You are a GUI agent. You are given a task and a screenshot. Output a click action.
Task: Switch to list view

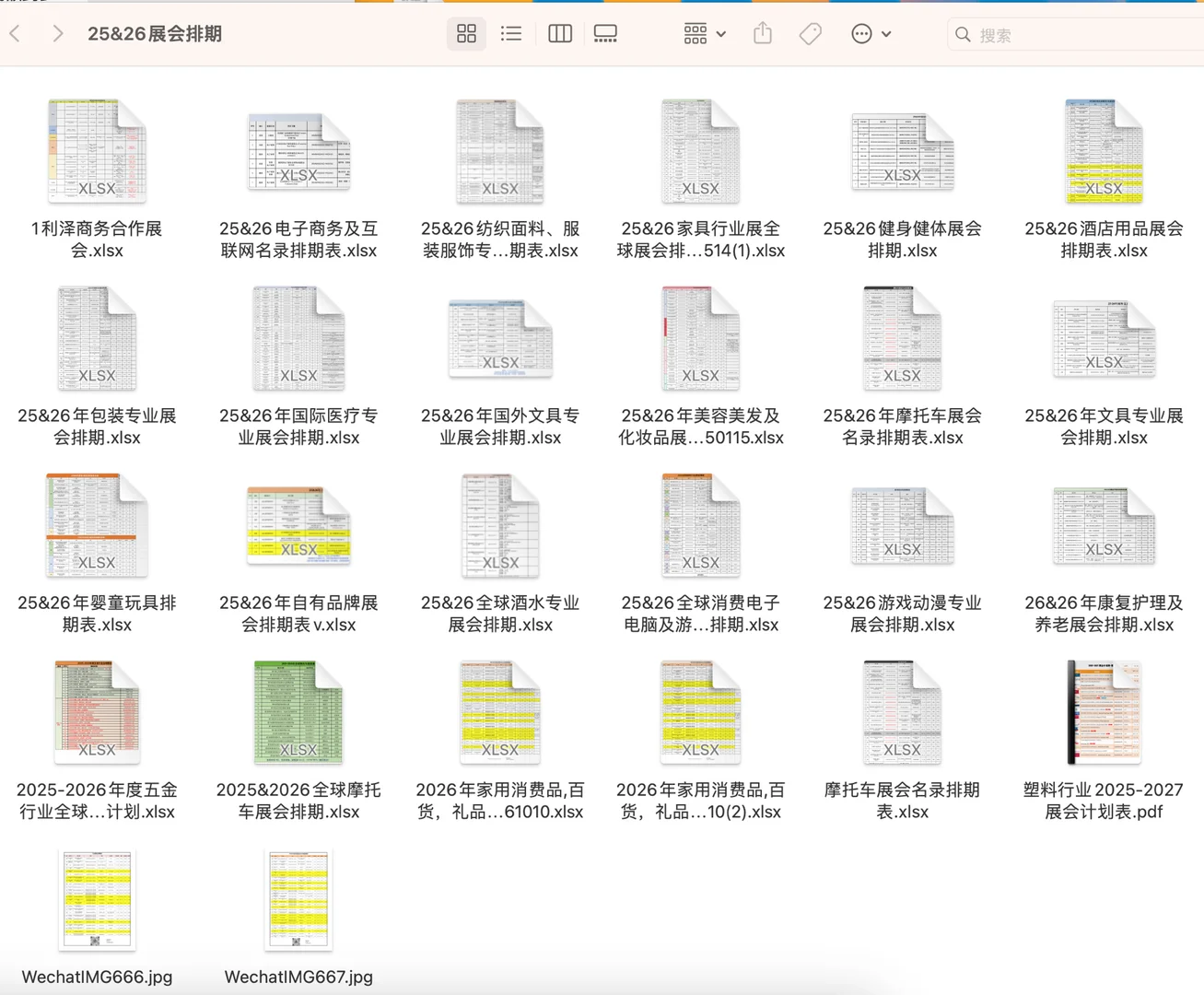click(x=511, y=33)
